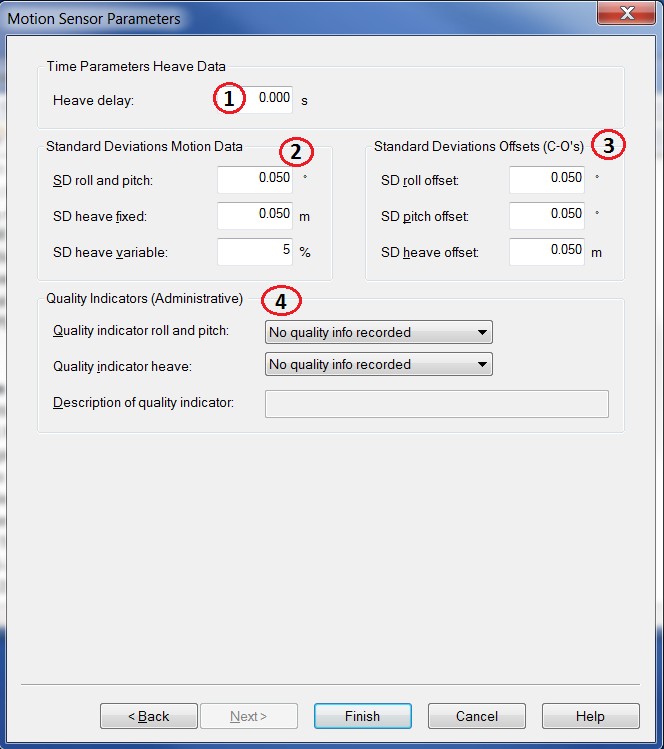Click 'Quality indicator roll and pitch:' label

click(x=141, y=331)
